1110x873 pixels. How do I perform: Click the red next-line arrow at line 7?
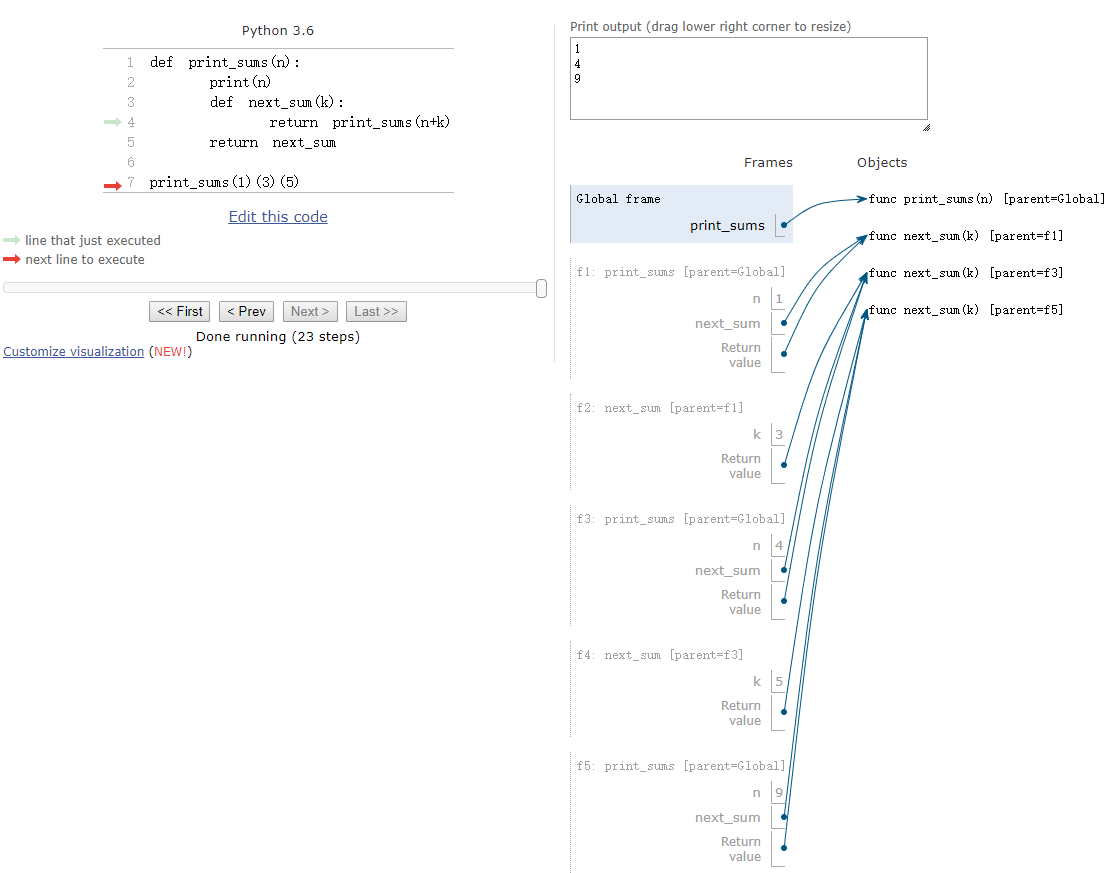[113, 186]
